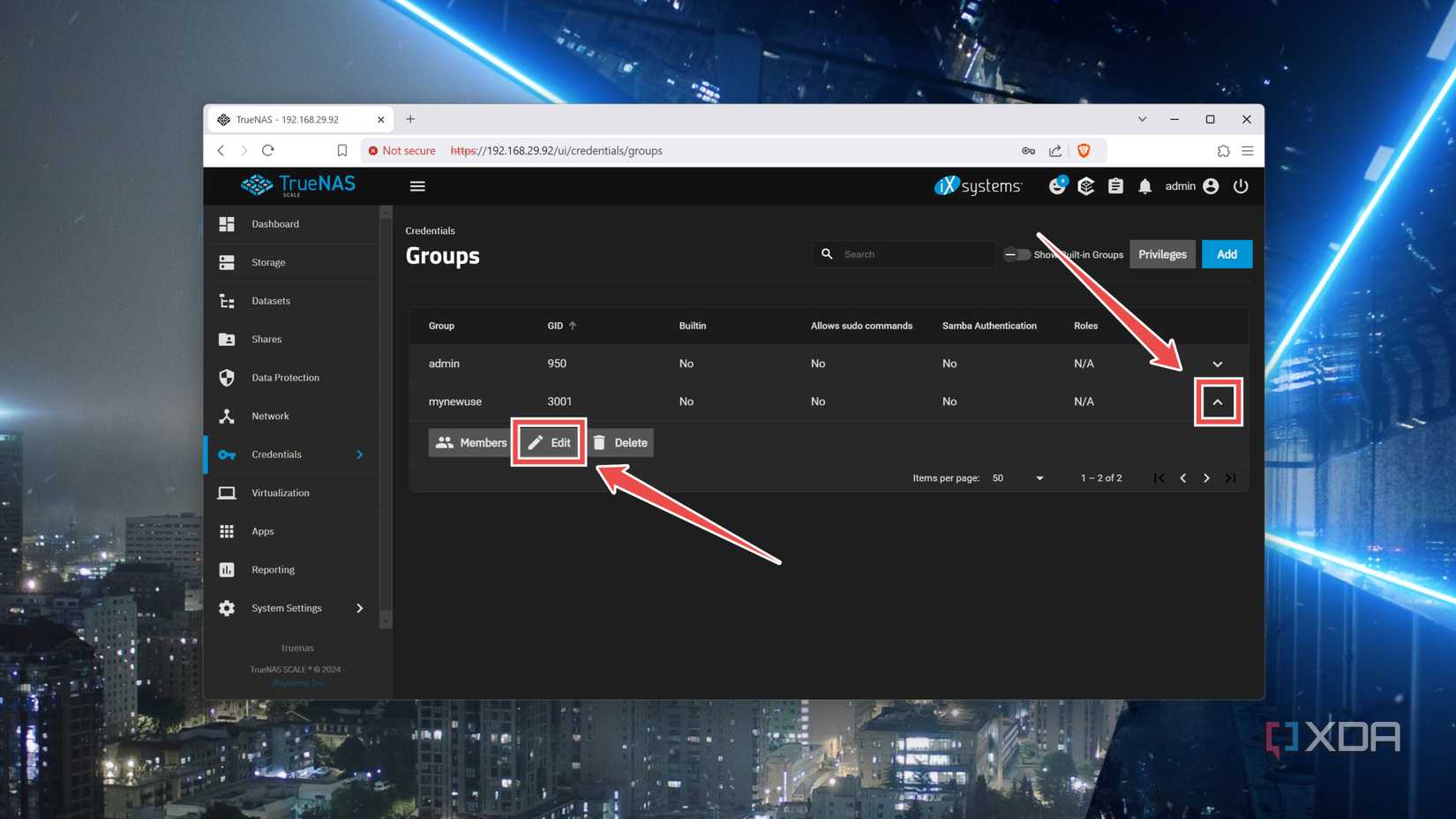Open Data Protection from the sidebar
The width and height of the screenshot is (1456, 819).
tap(284, 377)
